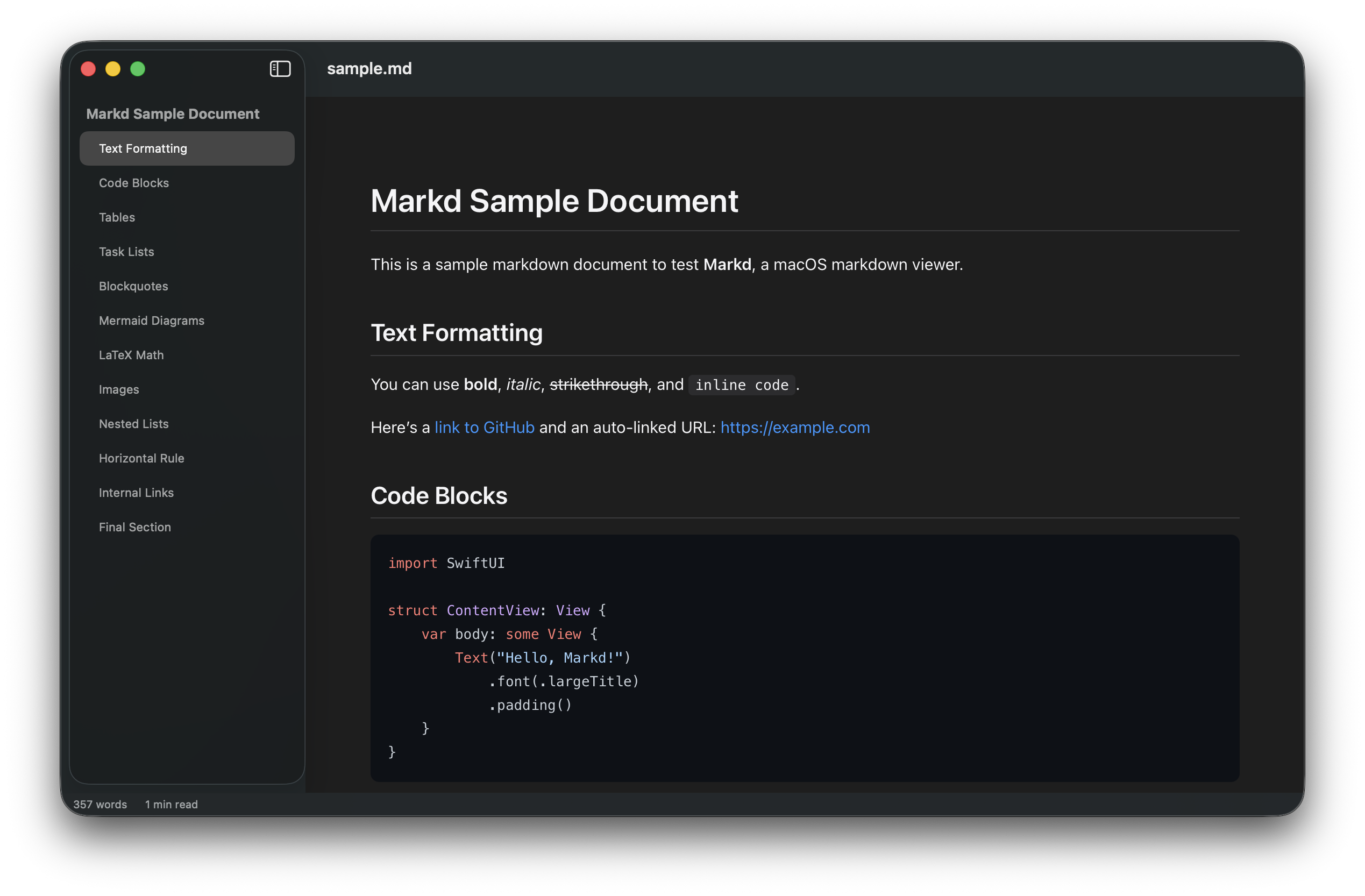Navigate to Code Blocks section
The width and height of the screenshot is (1365, 896).
pyautogui.click(x=133, y=182)
